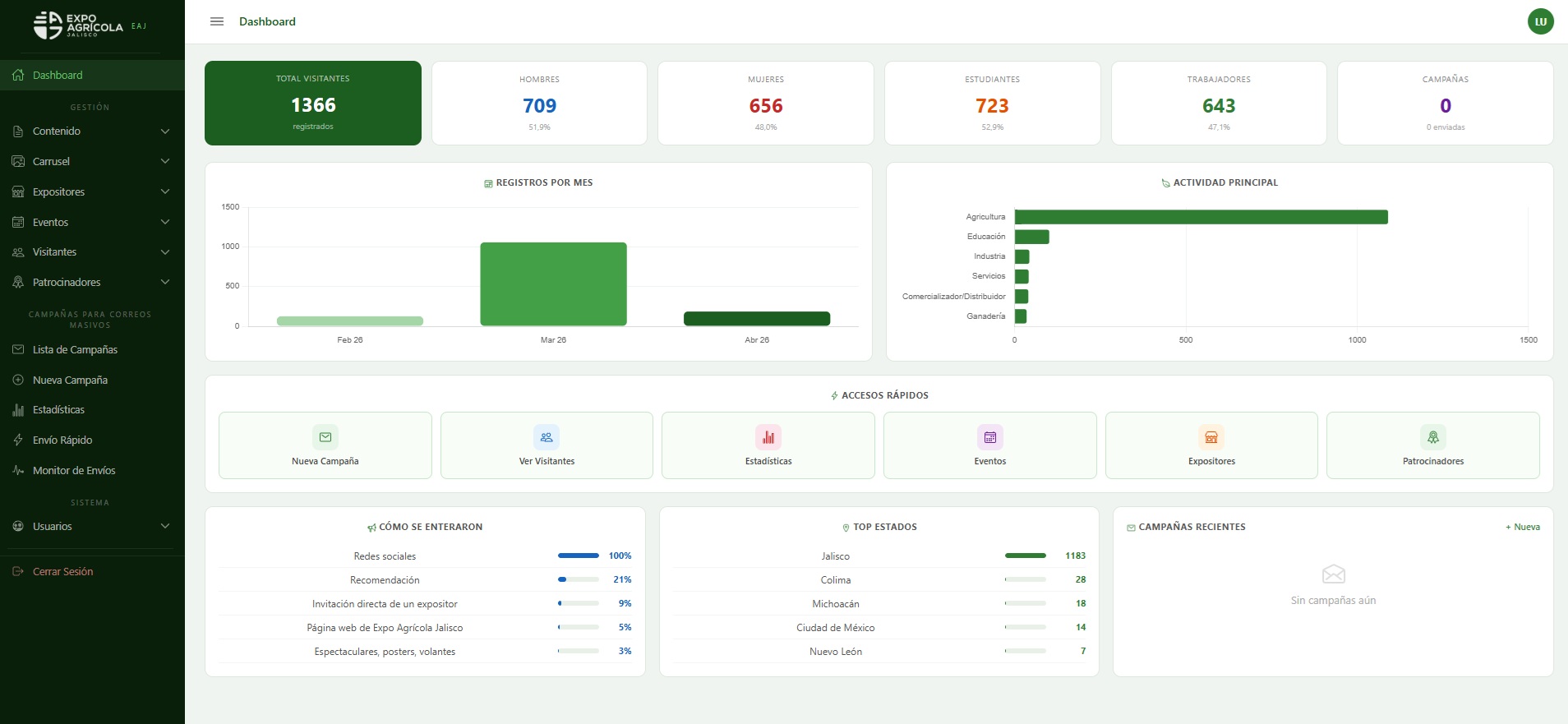Click the Redes sociales progress bar
Screen dimensions: 1568x724
pyautogui.click(x=579, y=556)
